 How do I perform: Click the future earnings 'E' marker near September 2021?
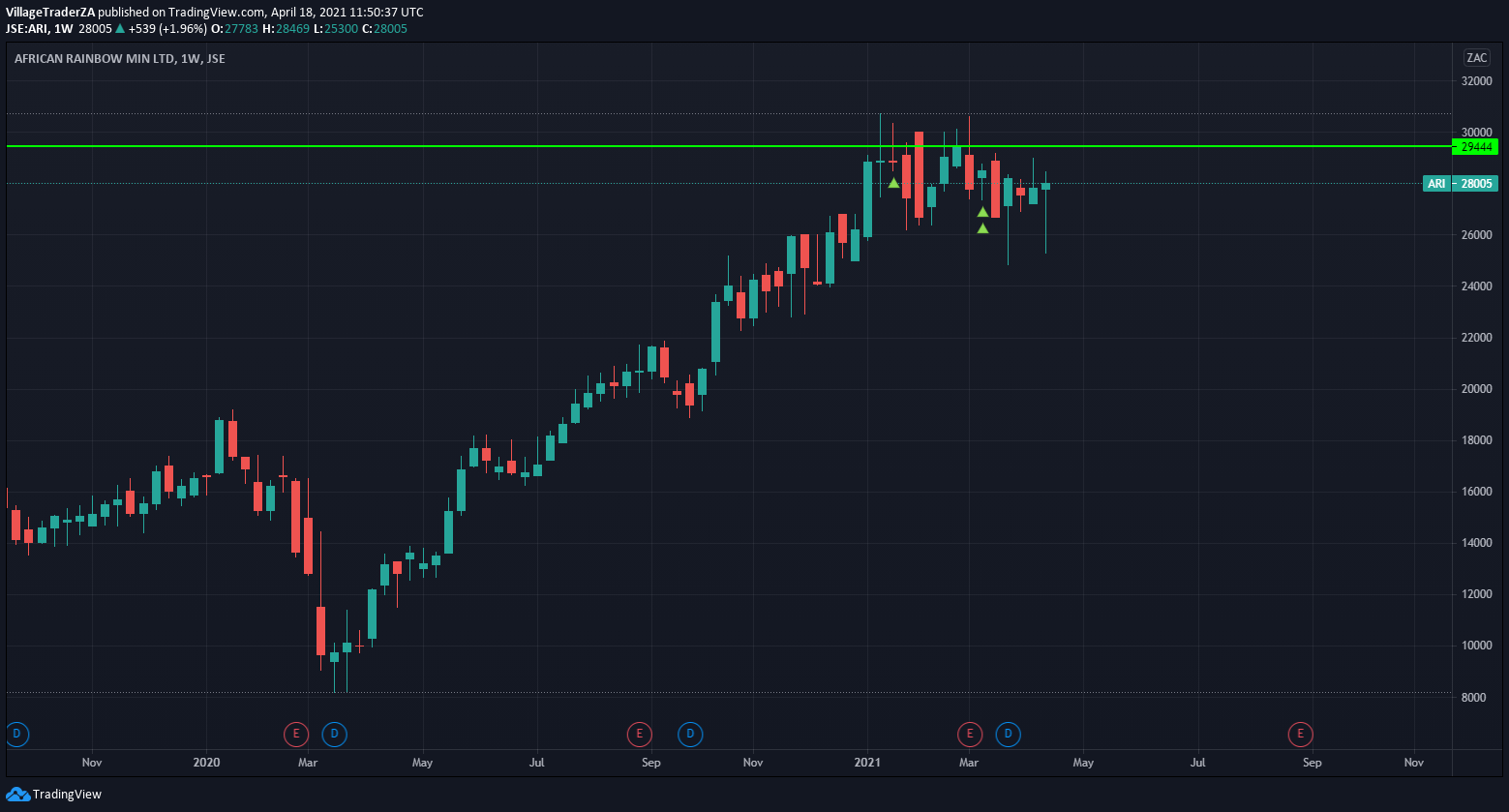(x=1300, y=735)
